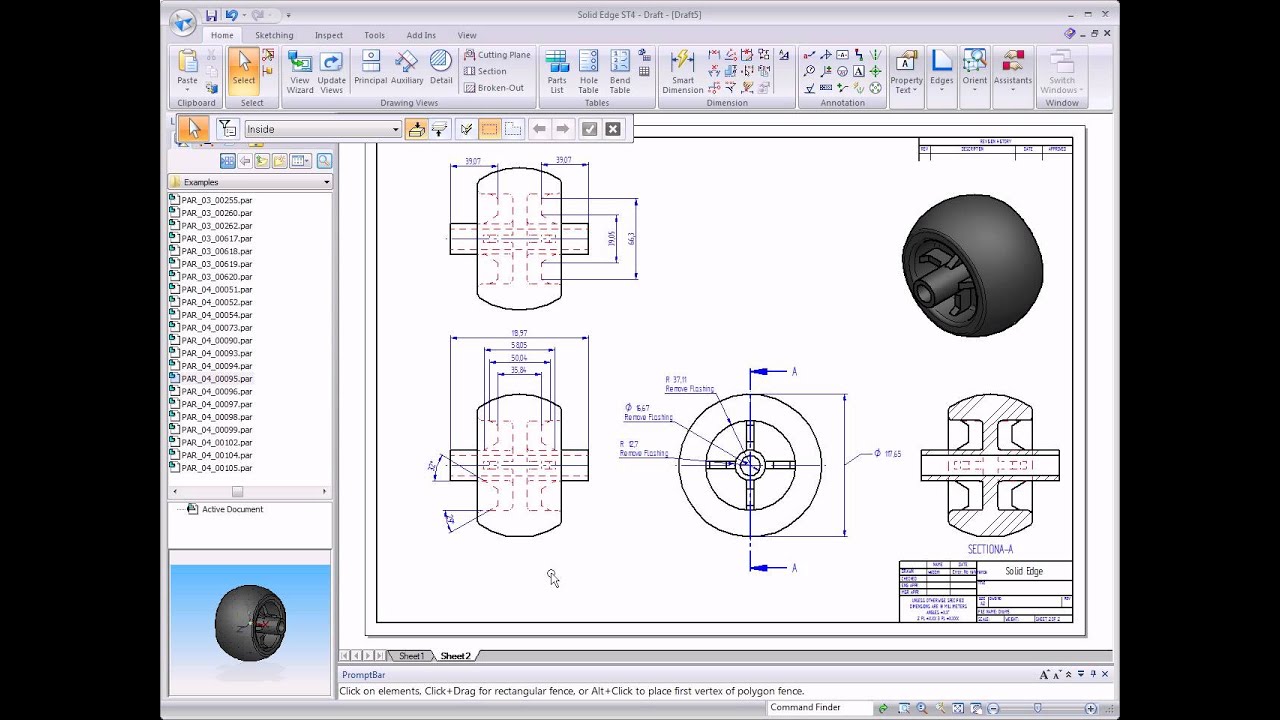The width and height of the screenshot is (1280, 720).
Task: Toggle the pencil-check select option button
Action: click(x=465, y=129)
